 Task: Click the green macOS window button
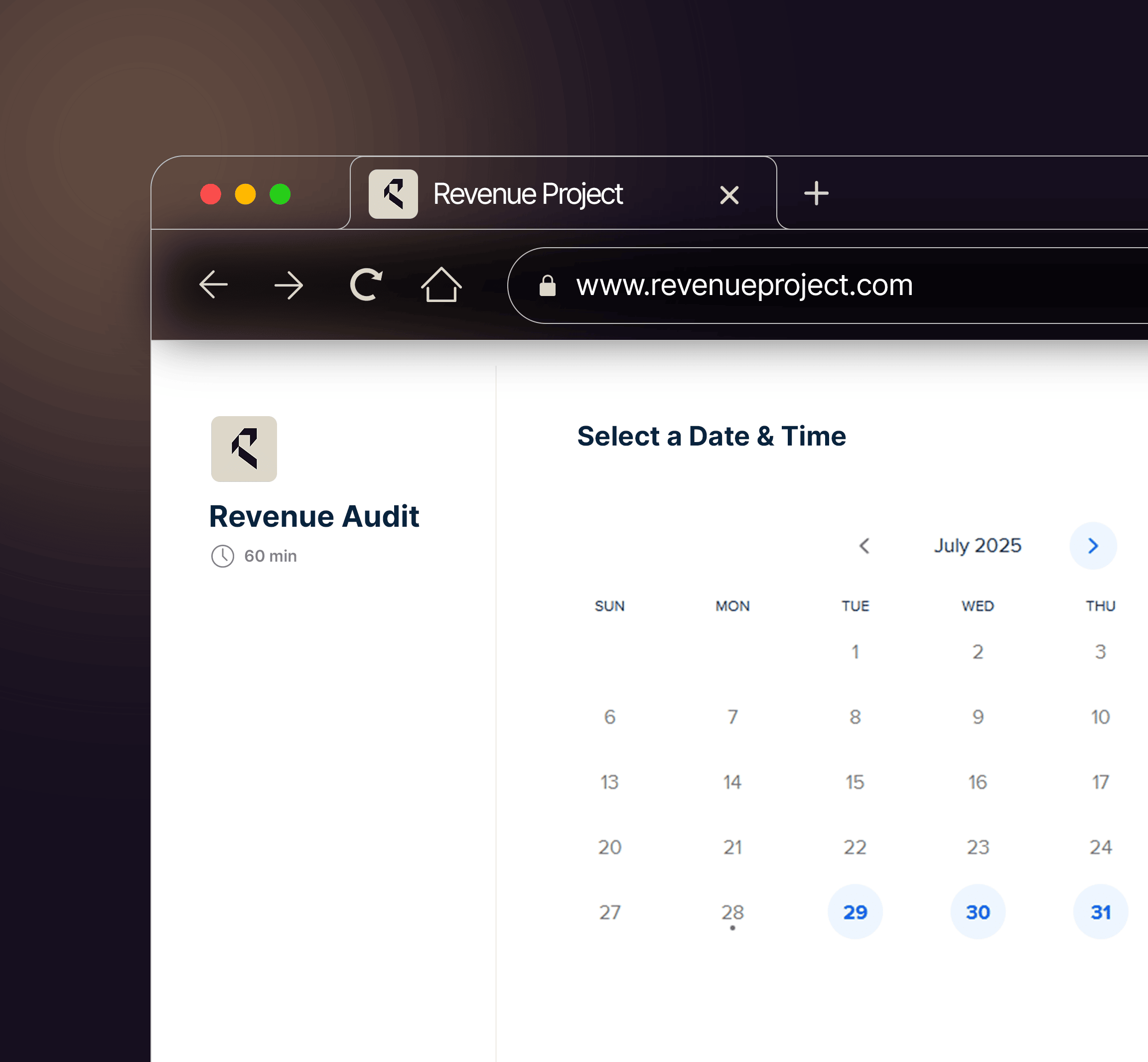click(x=280, y=194)
